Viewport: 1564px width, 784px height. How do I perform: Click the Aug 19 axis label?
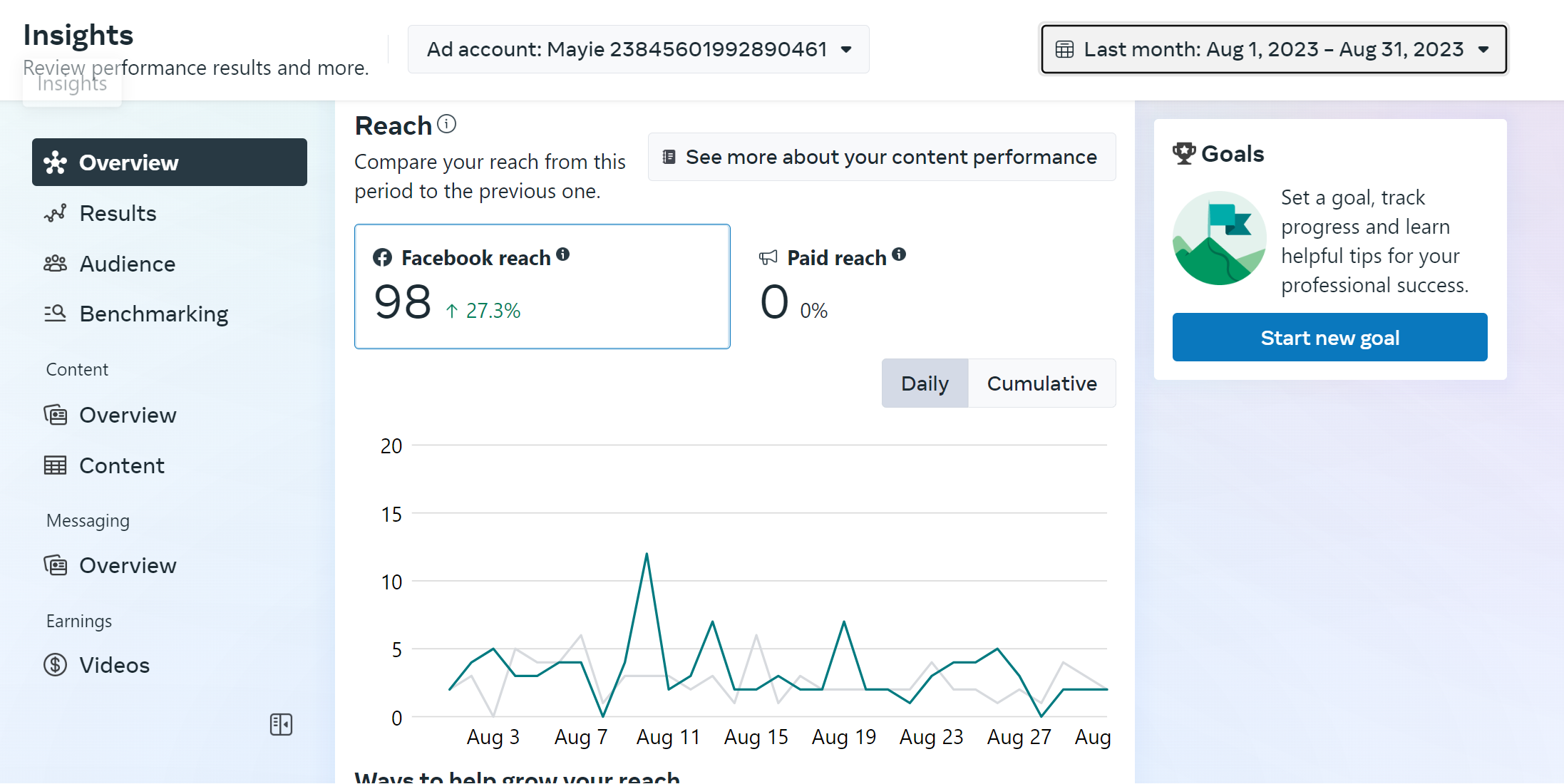844,737
